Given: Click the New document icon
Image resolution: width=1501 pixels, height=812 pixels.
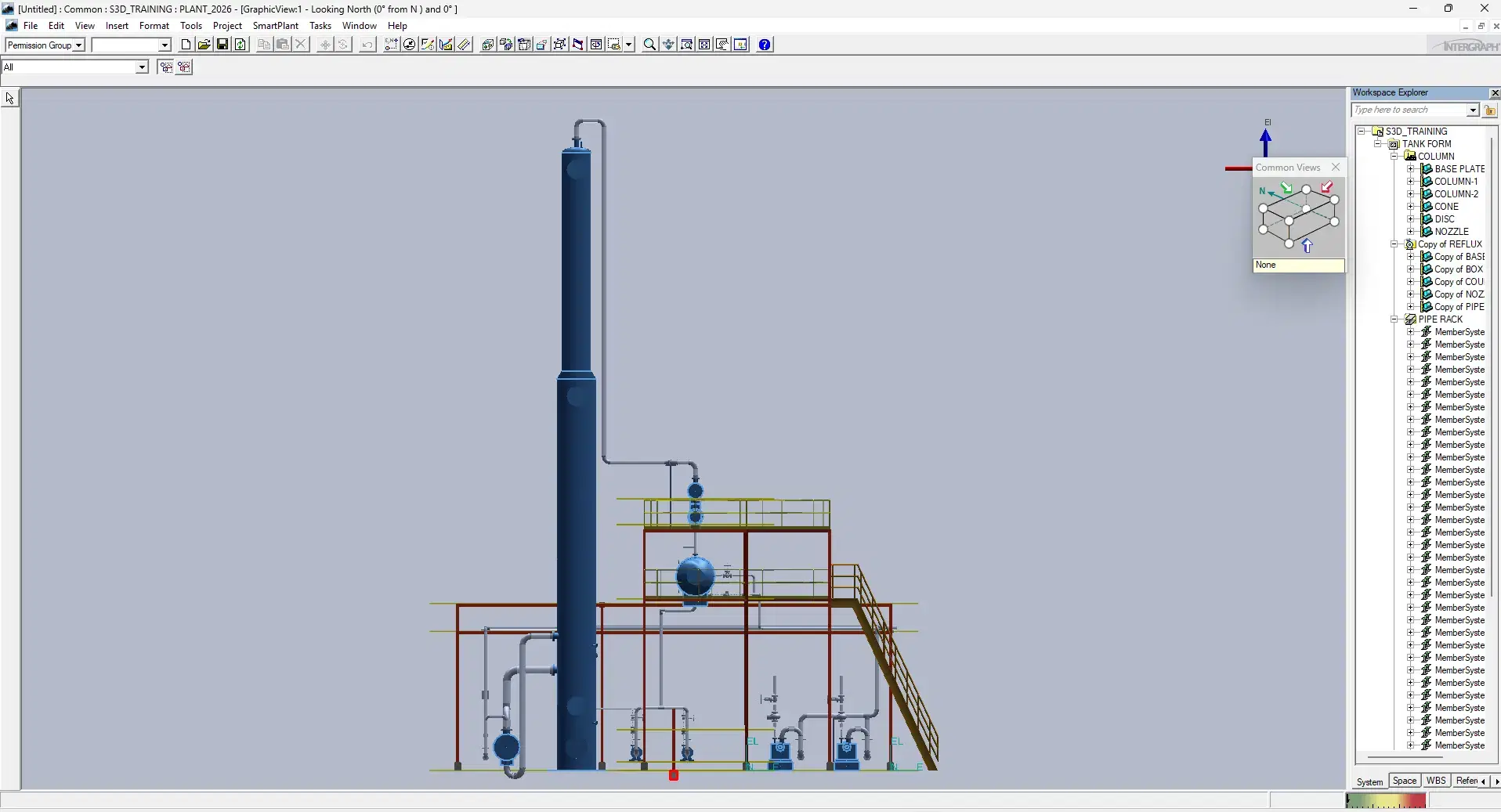Looking at the screenshot, I should 186,45.
